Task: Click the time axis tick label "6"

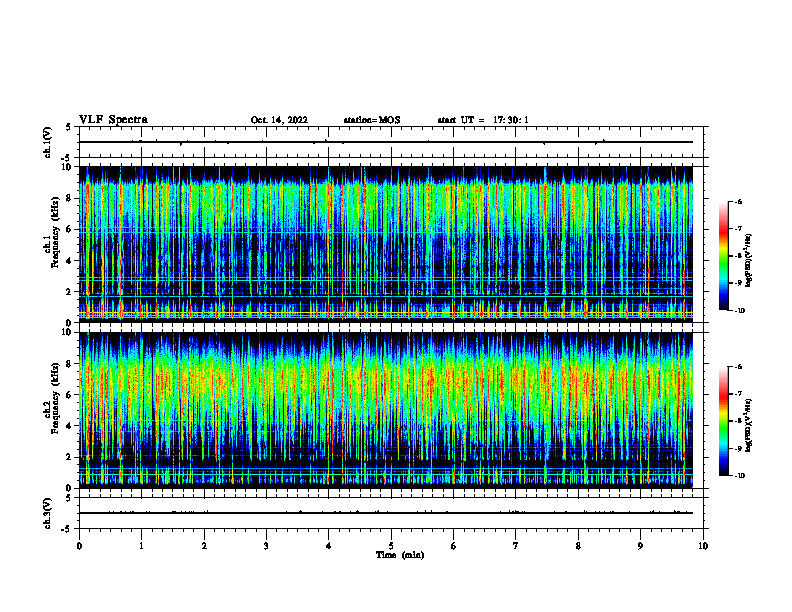Action: click(x=454, y=546)
